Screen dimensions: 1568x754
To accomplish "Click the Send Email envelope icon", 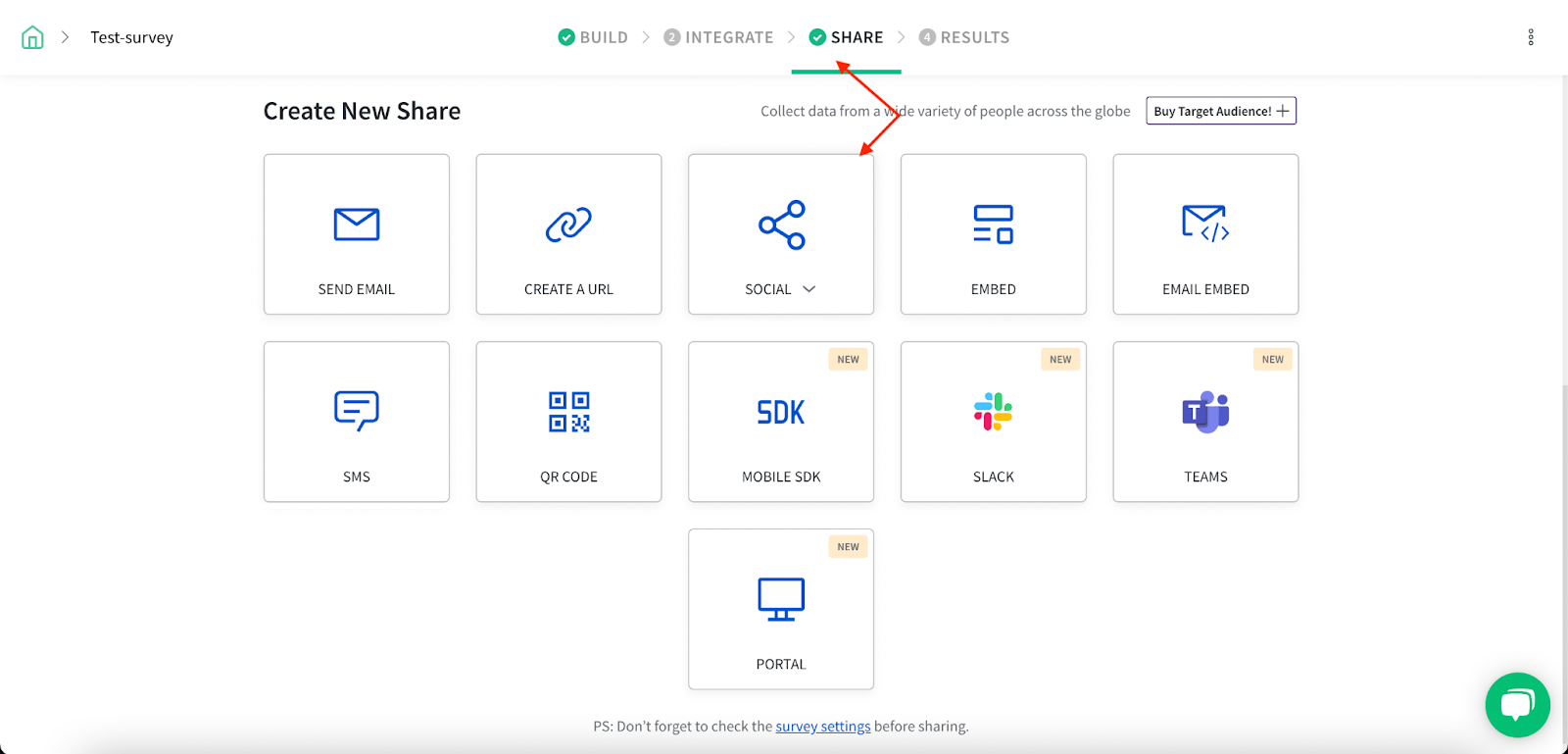I will click(x=357, y=225).
